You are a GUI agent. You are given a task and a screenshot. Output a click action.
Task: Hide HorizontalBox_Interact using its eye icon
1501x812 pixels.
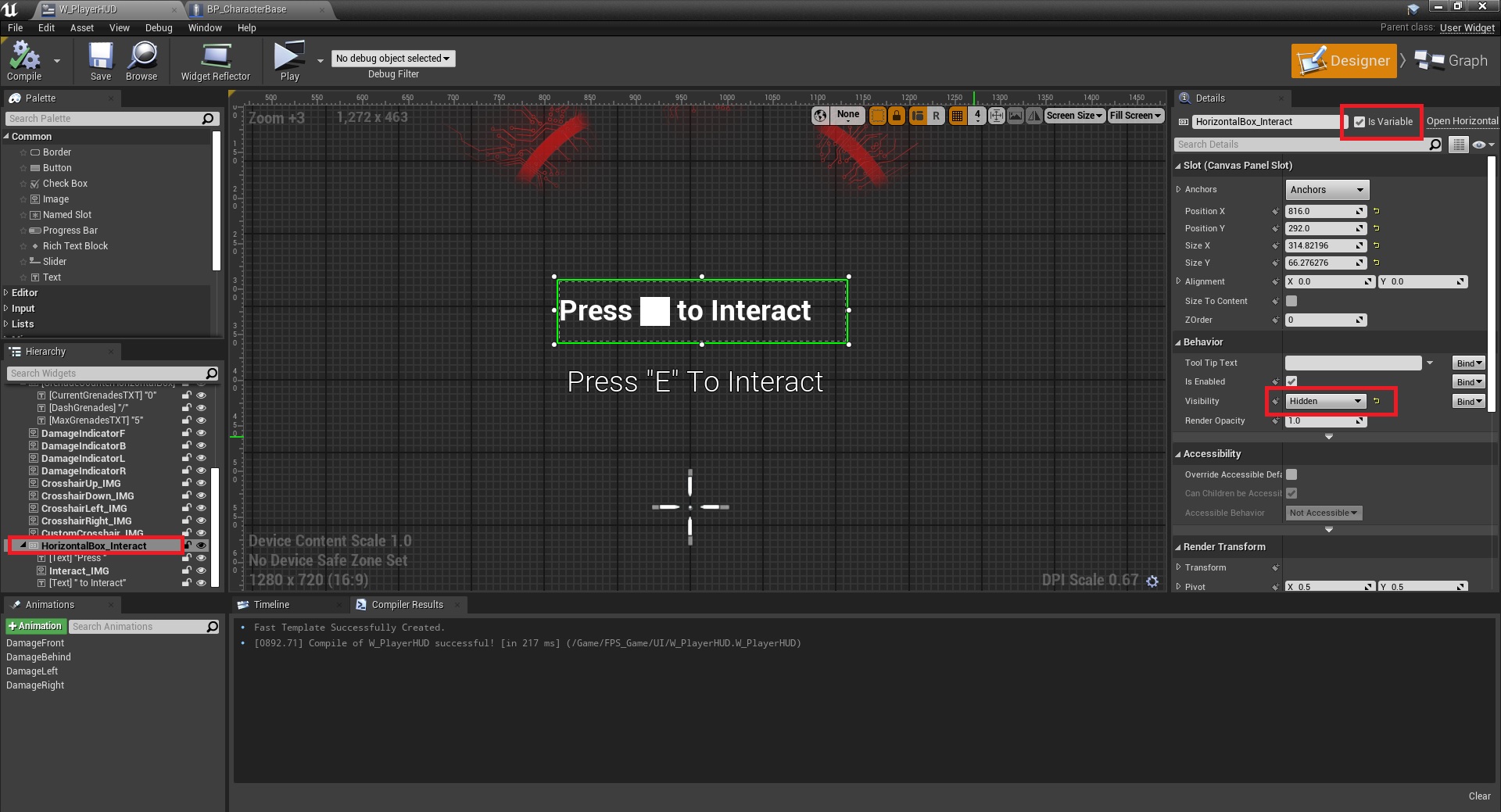point(201,546)
